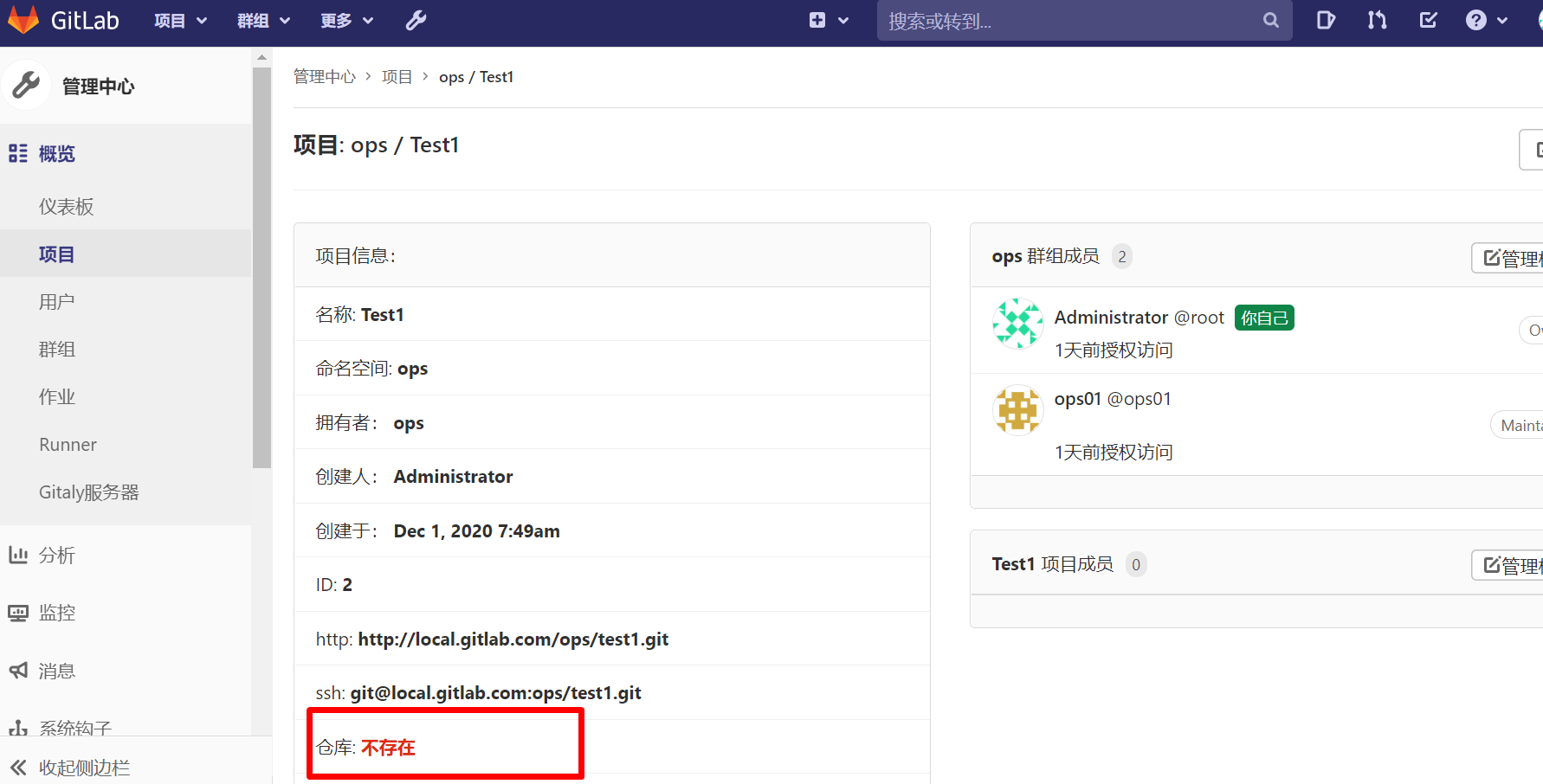Click the http repository URL text

(x=513, y=639)
